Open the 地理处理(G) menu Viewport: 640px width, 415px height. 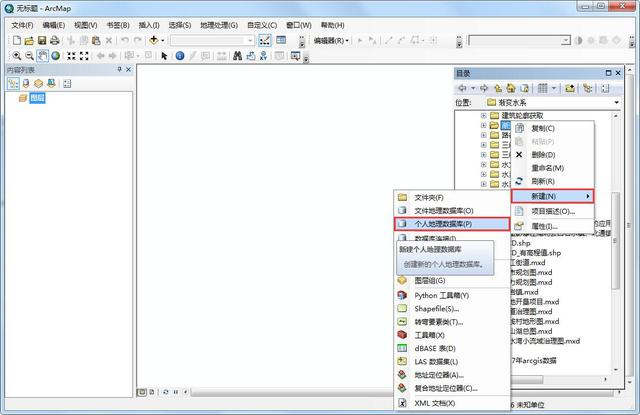tap(219, 25)
